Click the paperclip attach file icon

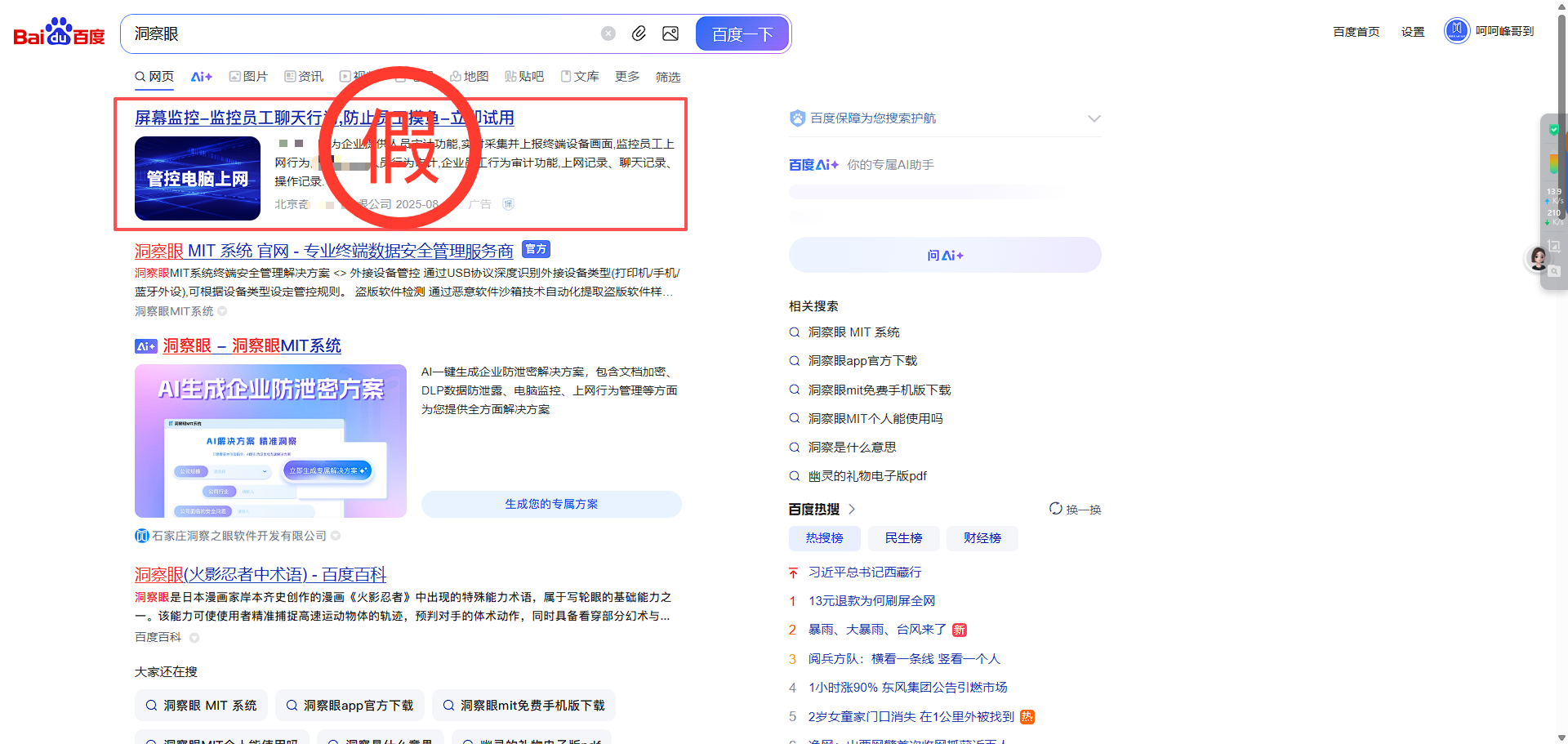click(x=639, y=33)
